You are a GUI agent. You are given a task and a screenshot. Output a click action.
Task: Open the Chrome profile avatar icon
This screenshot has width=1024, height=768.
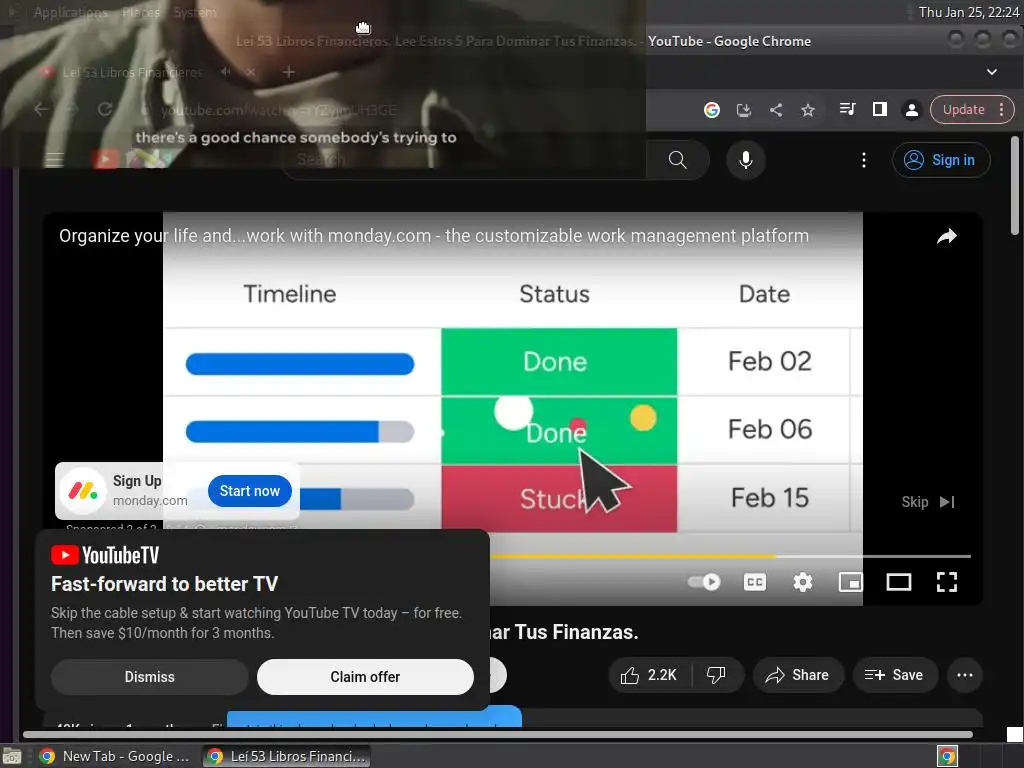[x=912, y=110]
